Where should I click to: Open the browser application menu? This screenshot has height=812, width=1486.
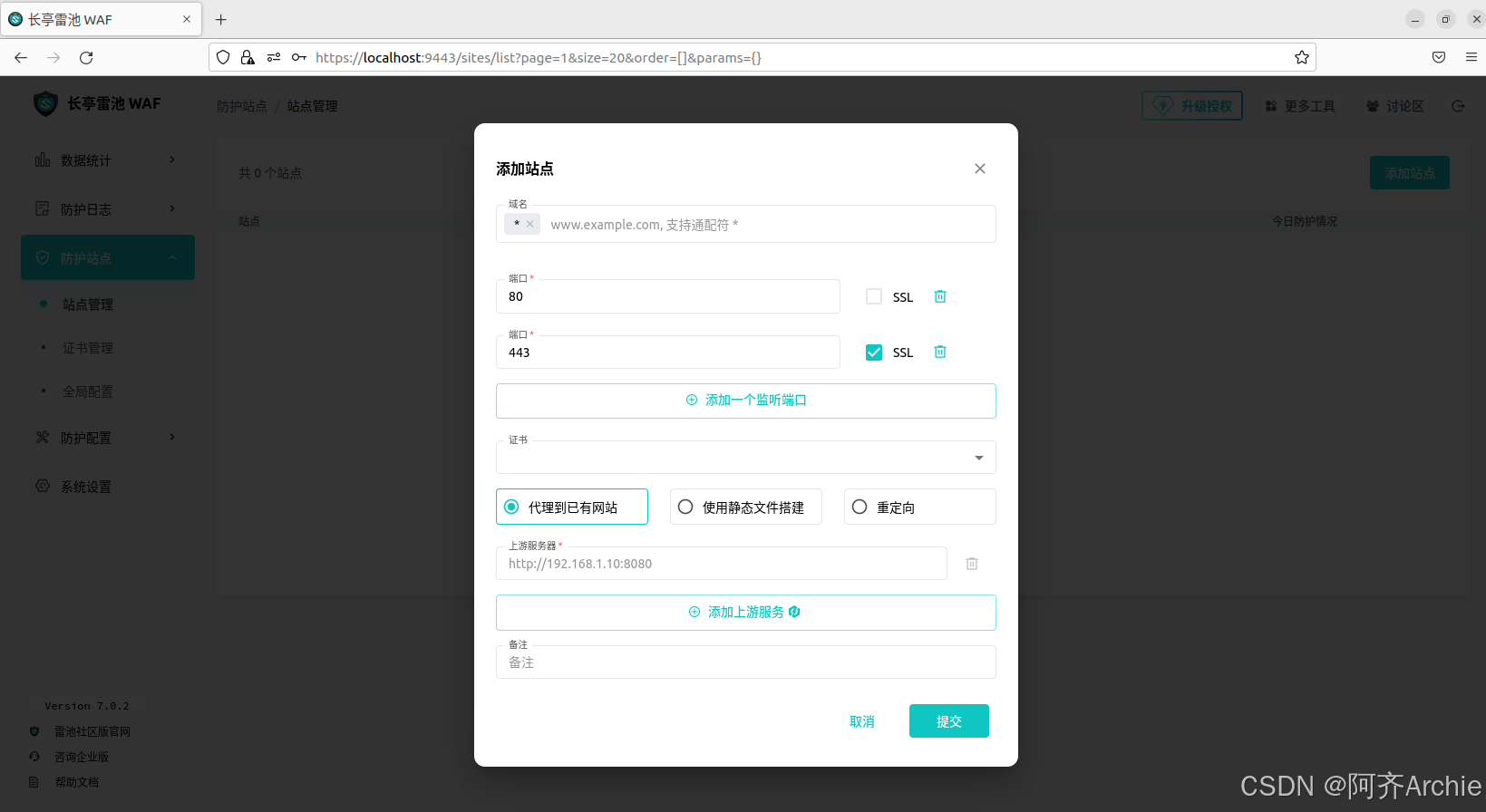click(x=1471, y=57)
